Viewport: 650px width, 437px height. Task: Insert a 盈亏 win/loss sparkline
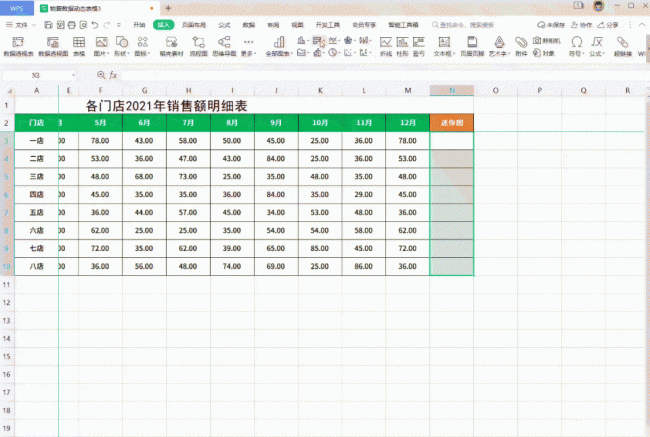[x=419, y=46]
